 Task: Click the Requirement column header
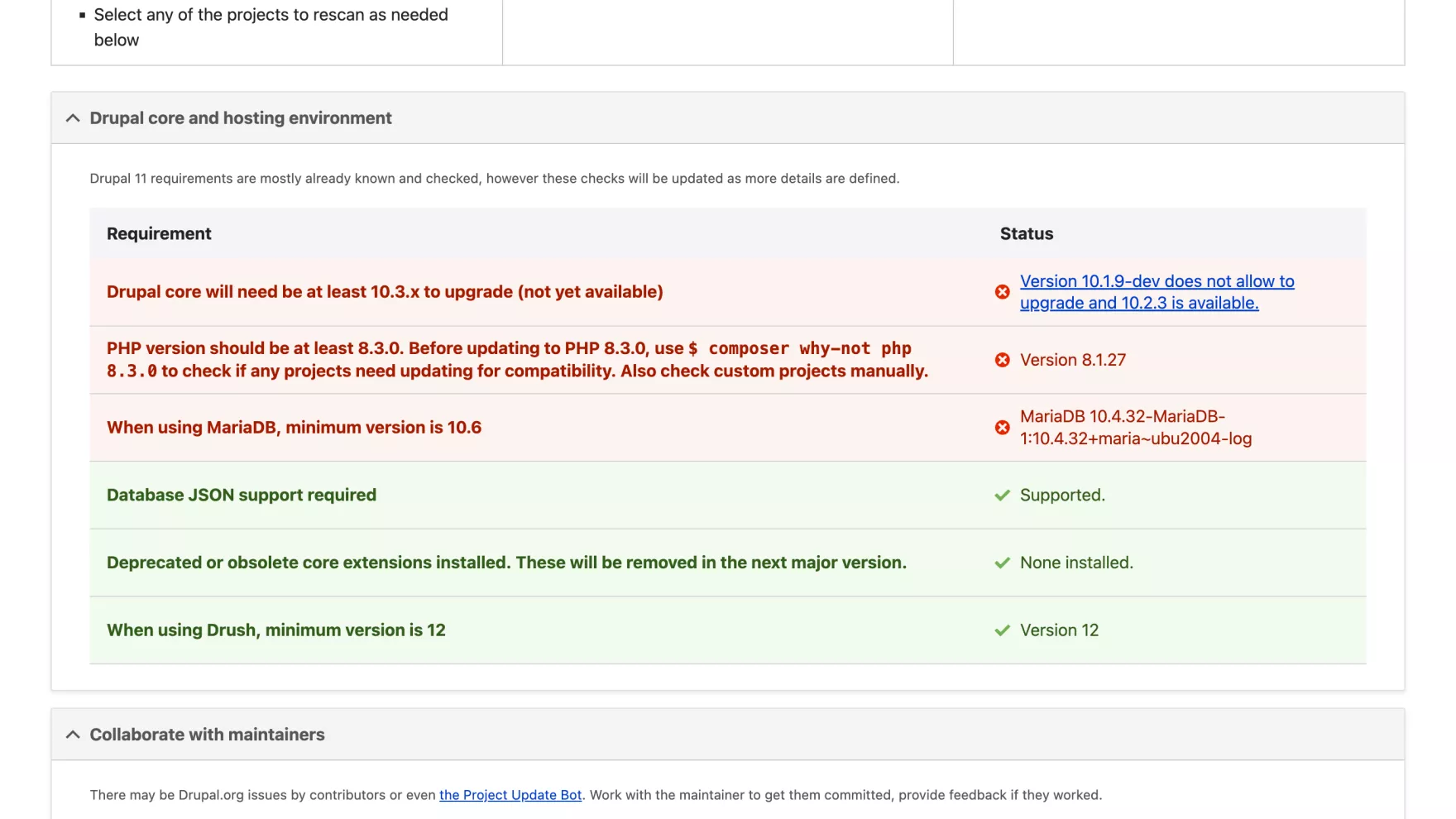pyautogui.click(x=159, y=234)
